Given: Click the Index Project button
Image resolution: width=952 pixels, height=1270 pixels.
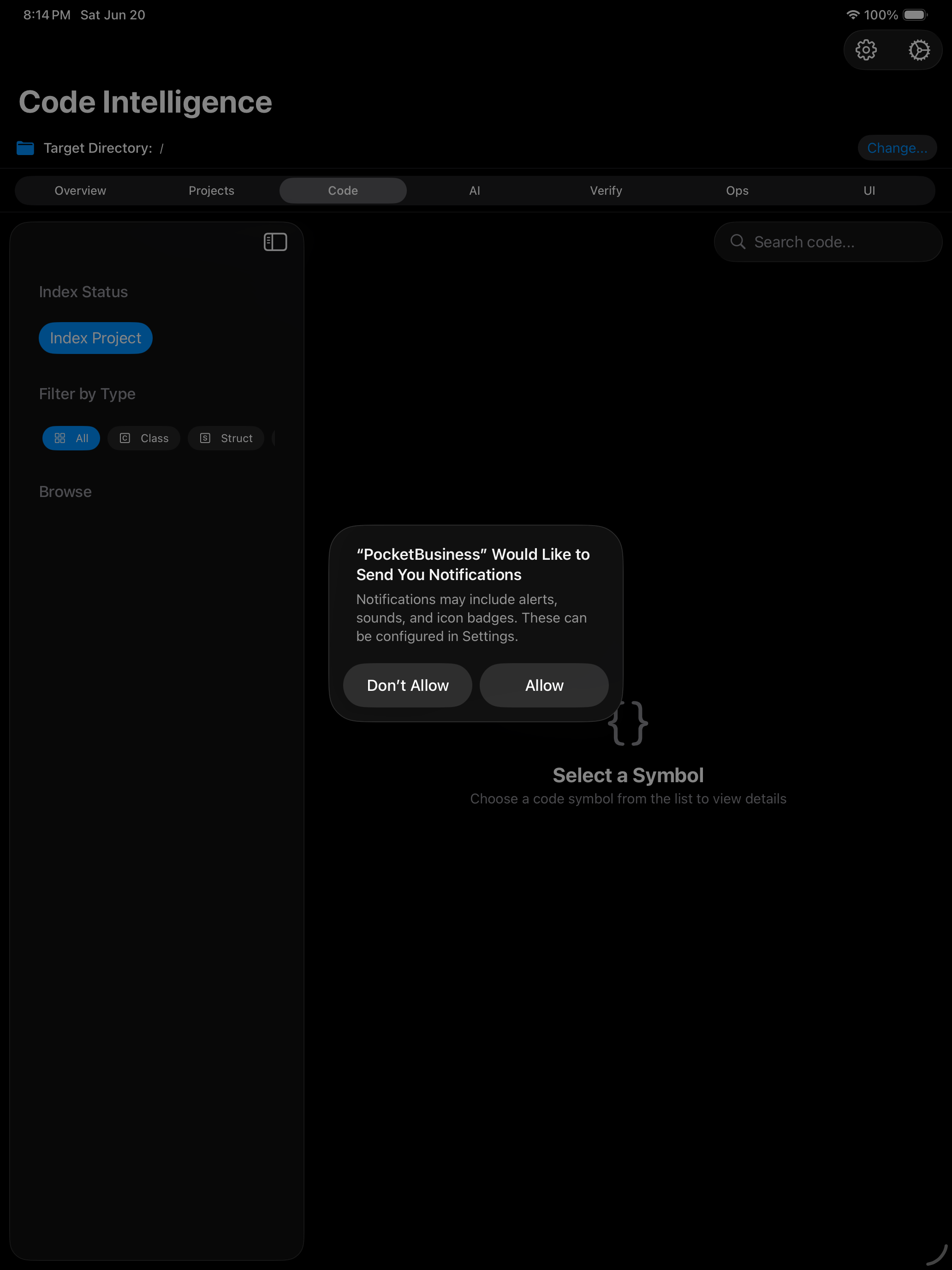Looking at the screenshot, I should (96, 338).
